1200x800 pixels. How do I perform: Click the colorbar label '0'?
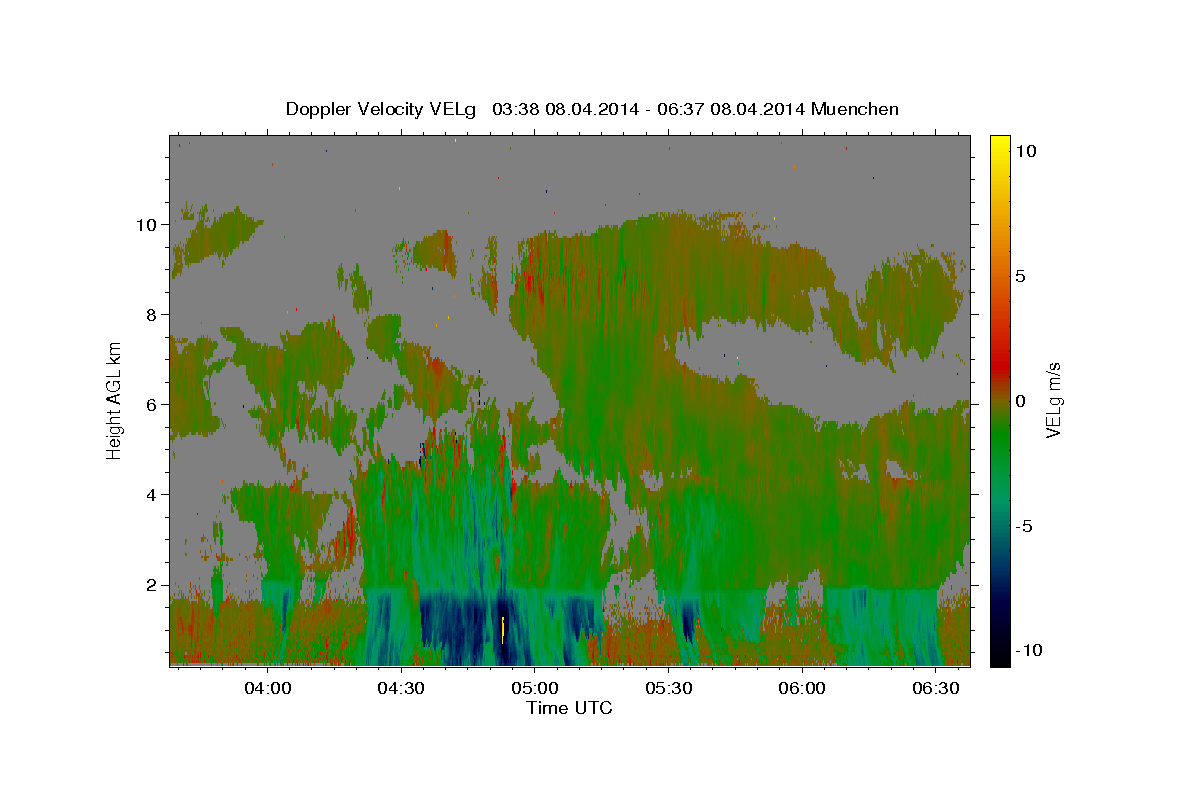pos(1021,401)
